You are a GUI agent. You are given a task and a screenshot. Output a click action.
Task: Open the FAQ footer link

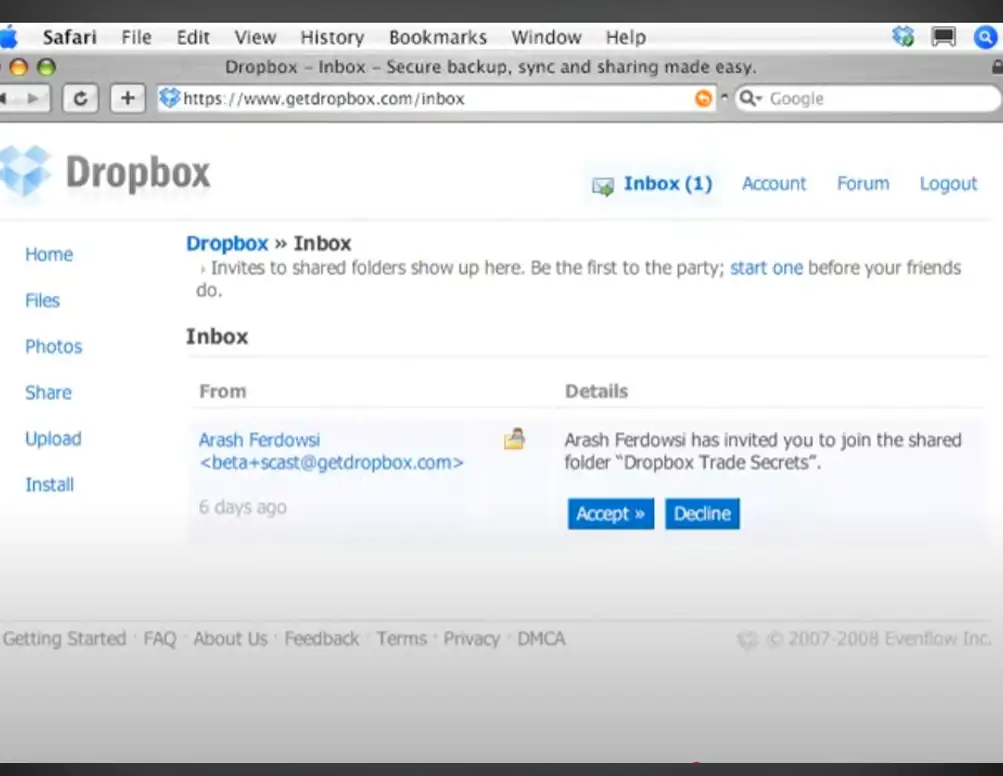(x=160, y=638)
